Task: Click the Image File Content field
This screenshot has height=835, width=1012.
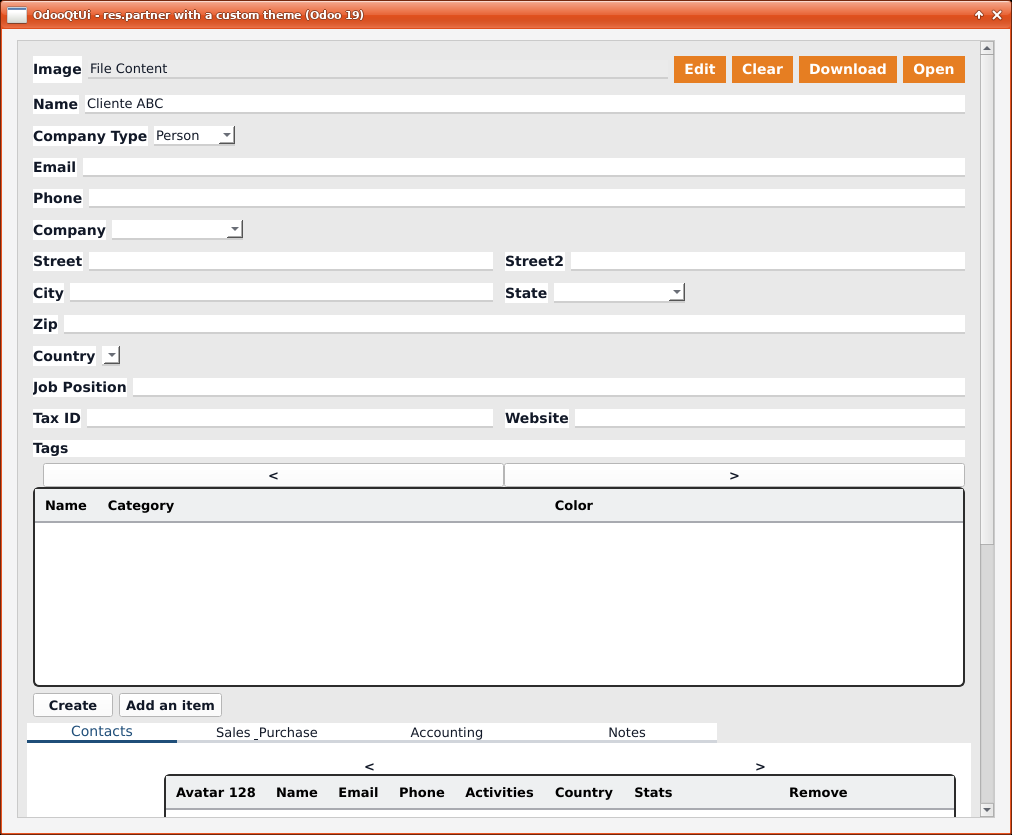Action: pos(378,69)
